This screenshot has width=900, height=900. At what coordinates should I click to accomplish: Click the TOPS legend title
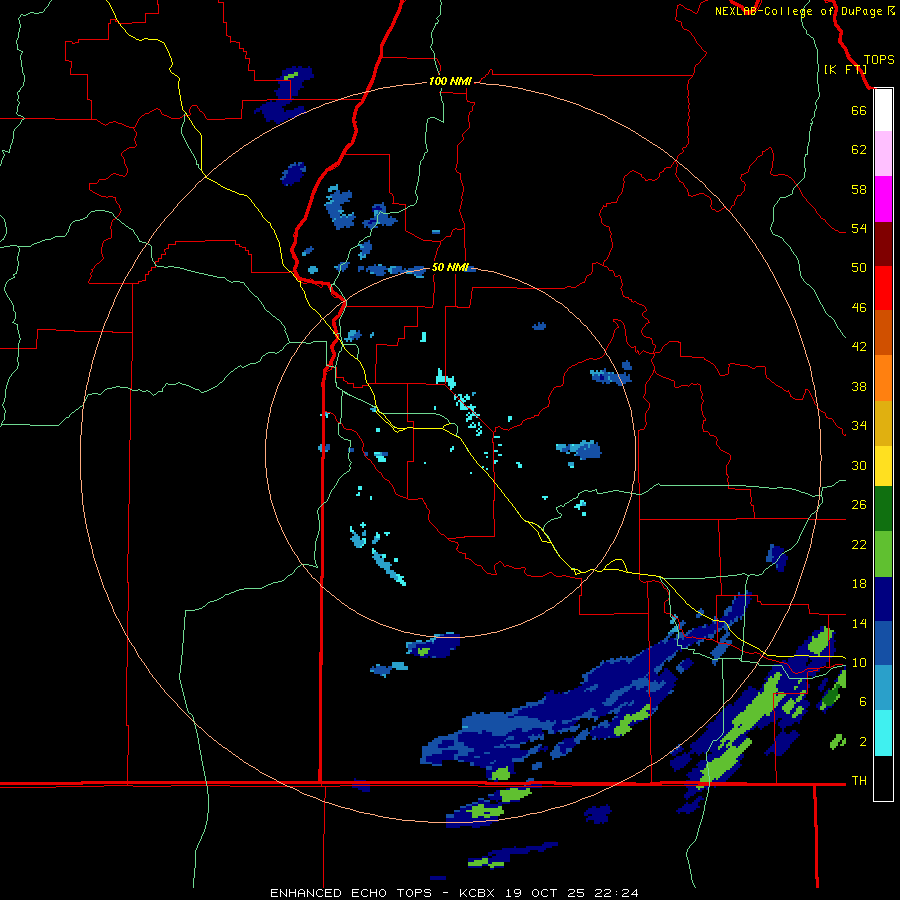click(879, 60)
